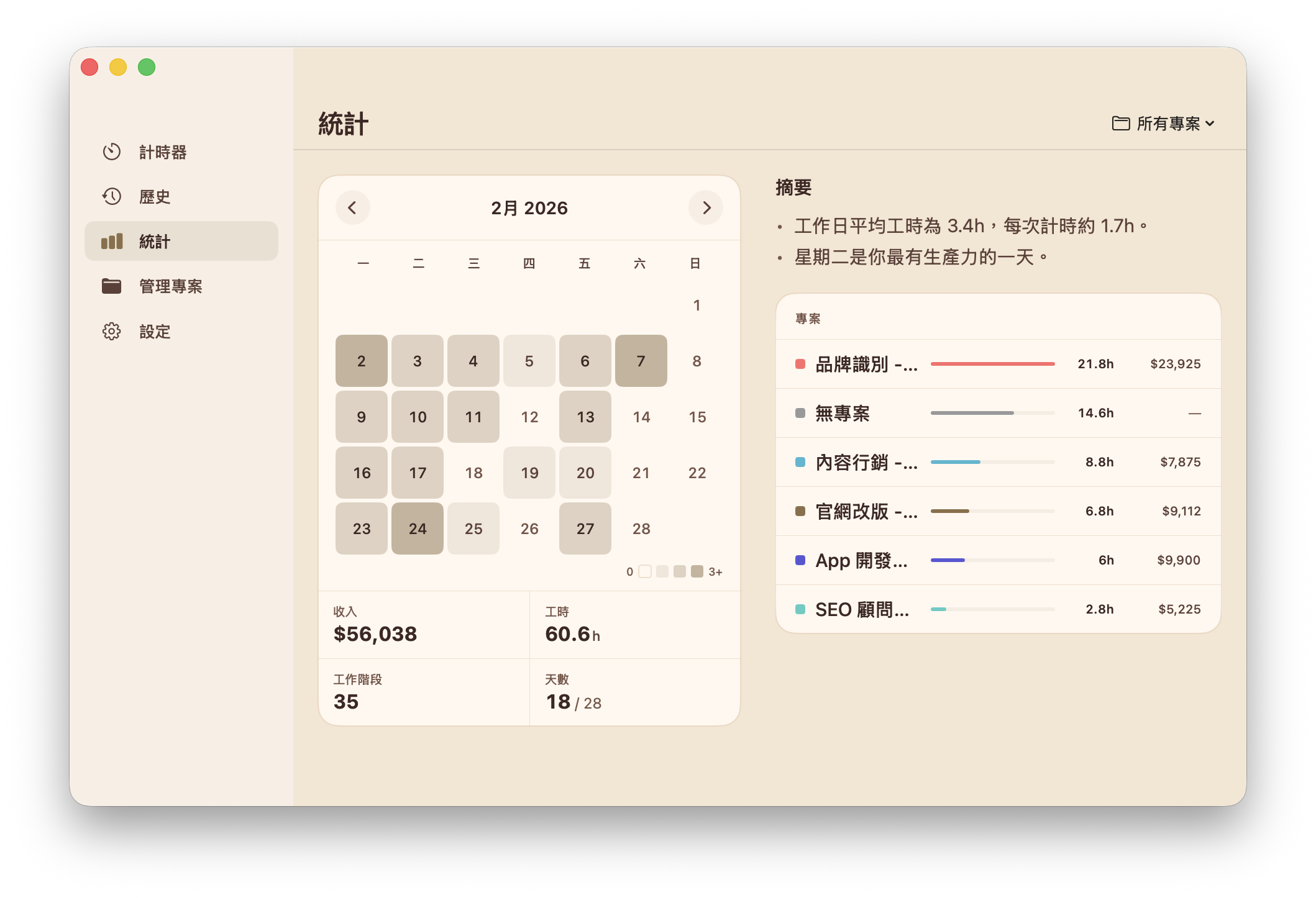Click the 品牌識別 progress bar
The image size is (1316, 898).
tap(992, 364)
